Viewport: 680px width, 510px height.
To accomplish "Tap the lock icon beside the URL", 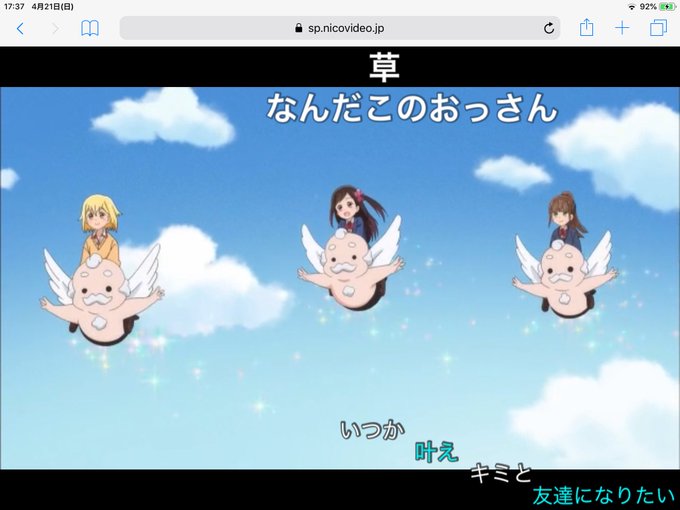I will tap(298, 28).
